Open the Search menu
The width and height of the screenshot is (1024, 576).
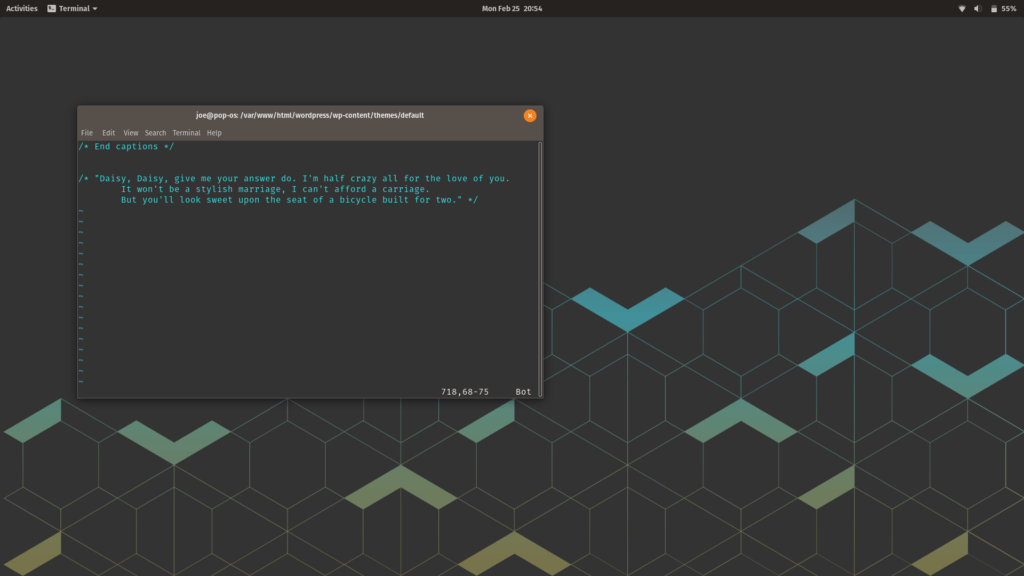click(x=155, y=132)
